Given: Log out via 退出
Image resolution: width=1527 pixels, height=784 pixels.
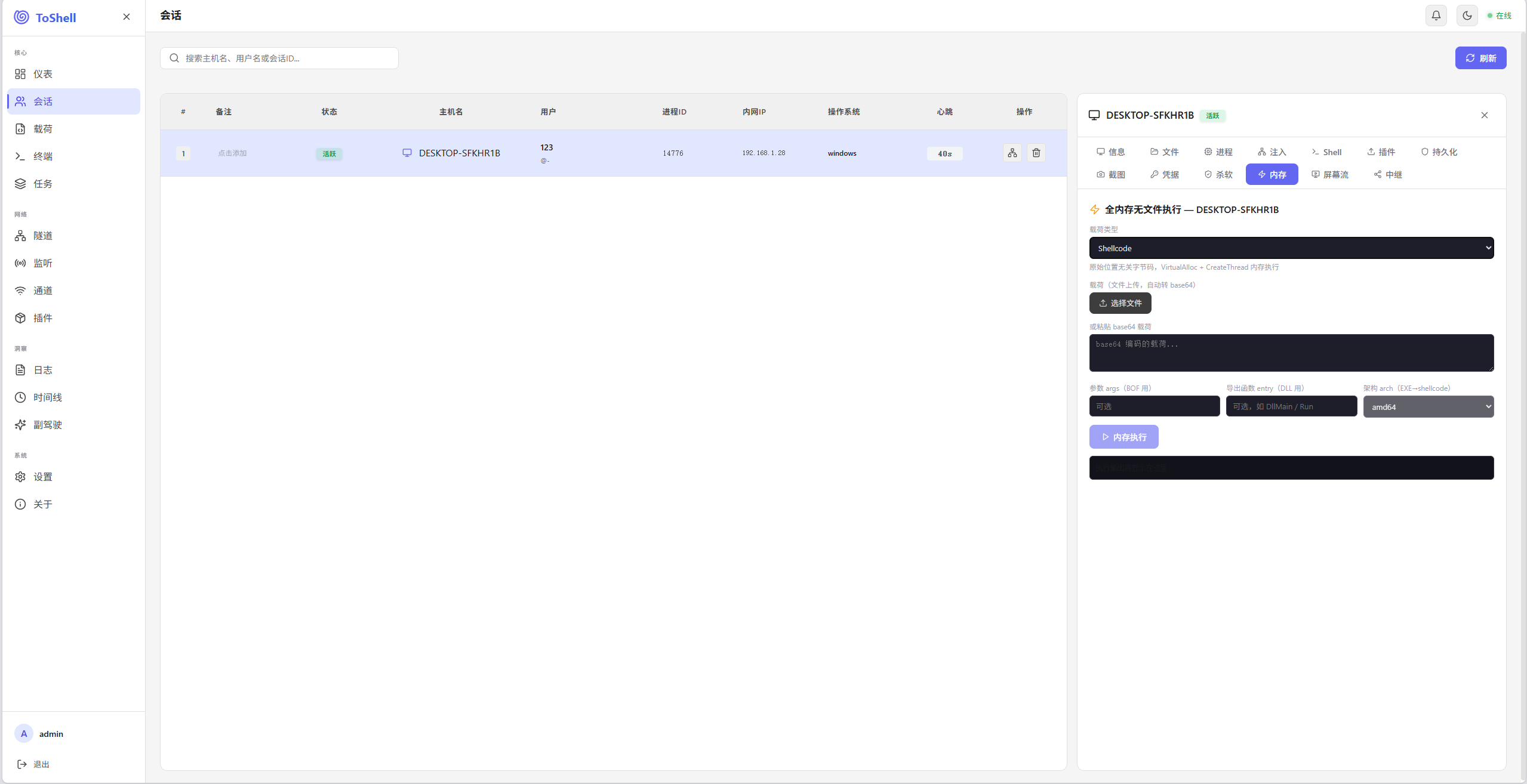Looking at the screenshot, I should point(33,764).
